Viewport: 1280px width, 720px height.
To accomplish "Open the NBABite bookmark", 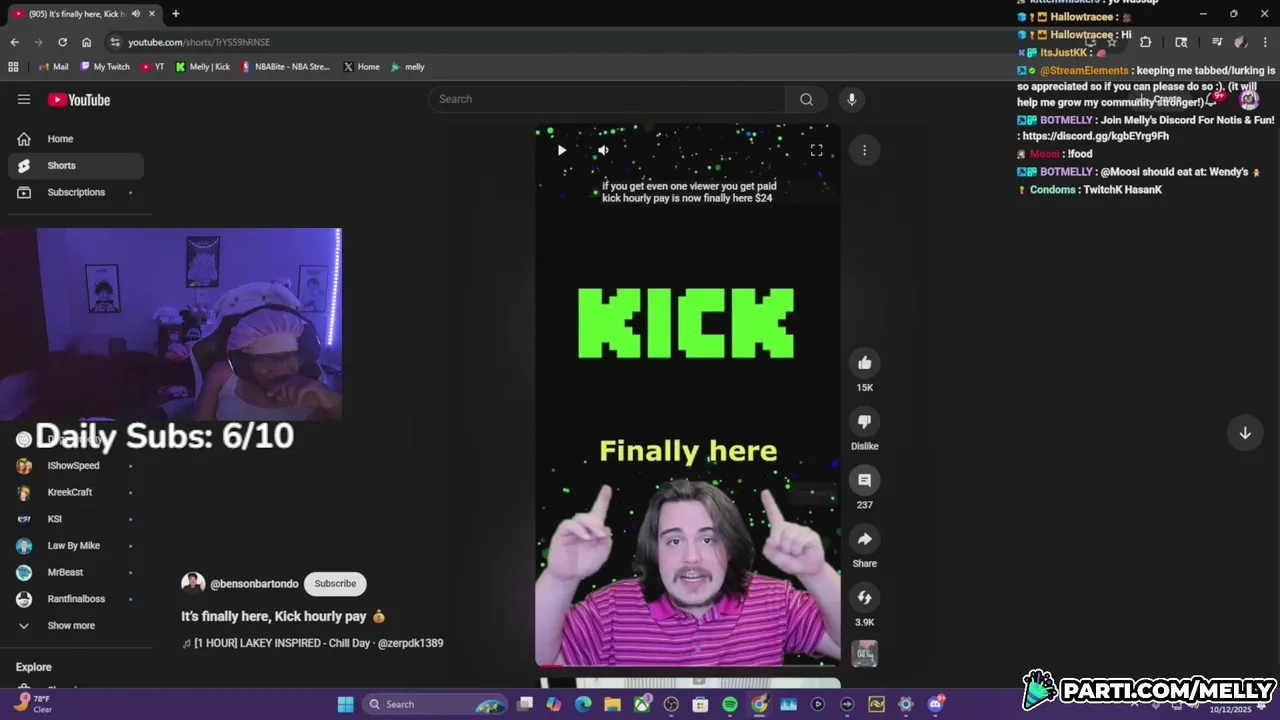I will (285, 67).
